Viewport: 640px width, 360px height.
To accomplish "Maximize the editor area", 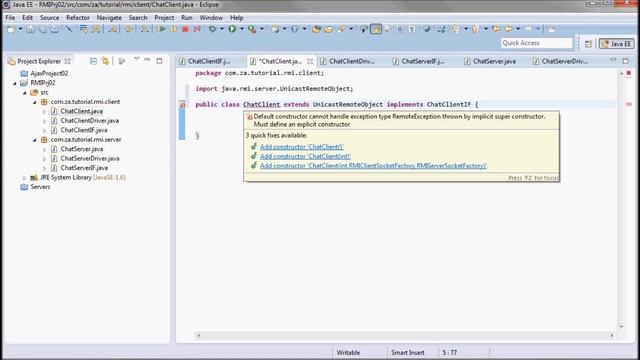I will tap(626, 61).
